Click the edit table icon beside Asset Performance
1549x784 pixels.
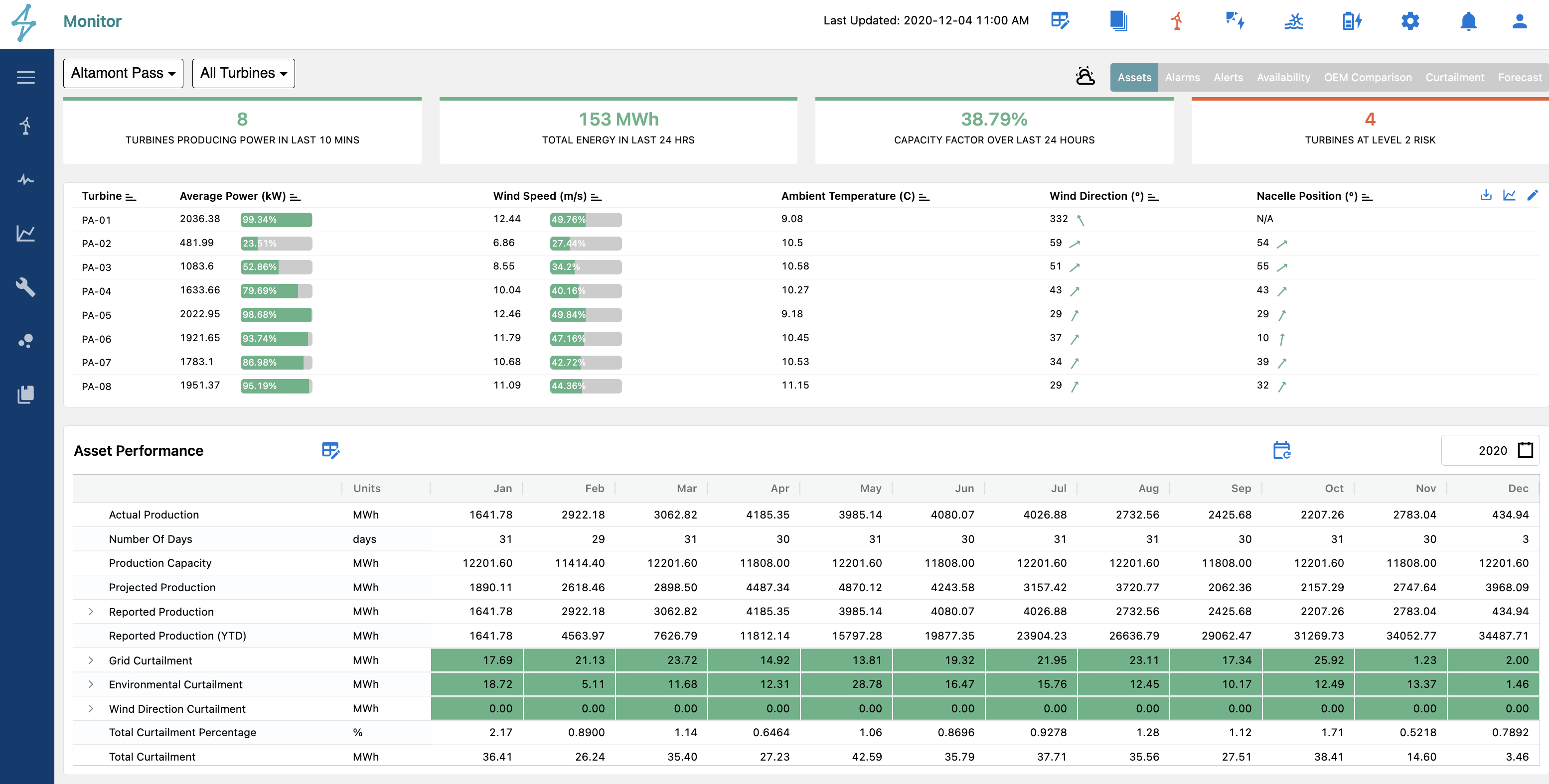[331, 450]
